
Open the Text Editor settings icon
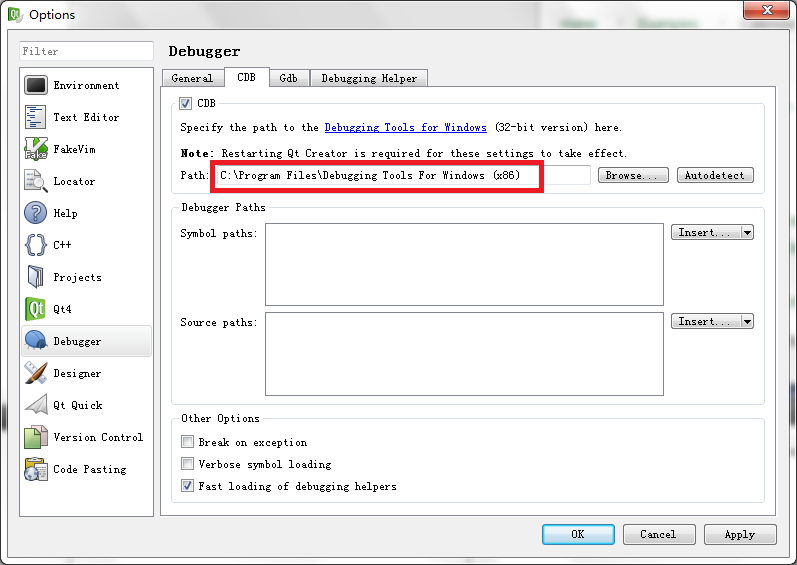tap(36, 118)
